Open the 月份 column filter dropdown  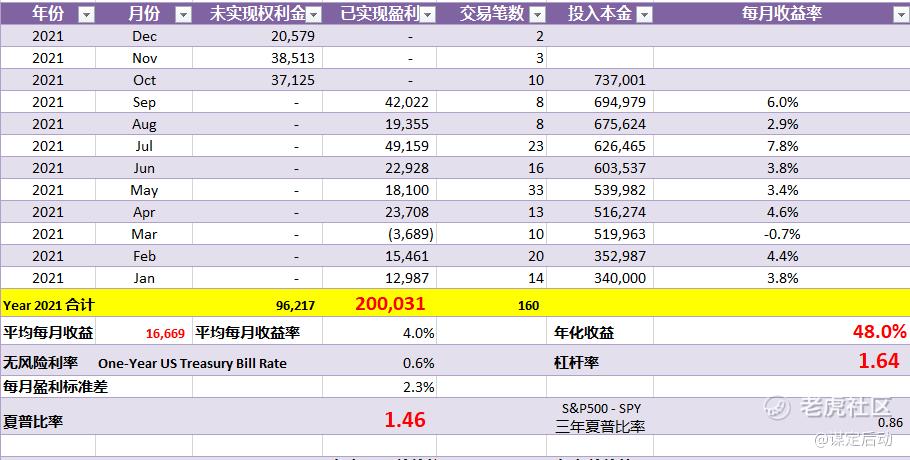[x=183, y=15]
